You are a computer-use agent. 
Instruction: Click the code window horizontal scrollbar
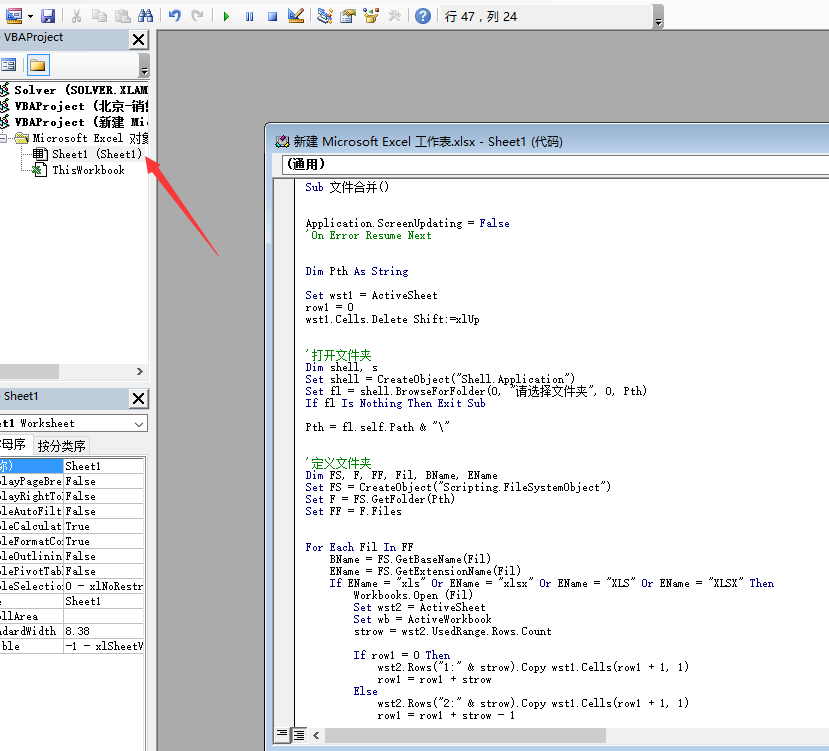pyautogui.click(x=465, y=735)
